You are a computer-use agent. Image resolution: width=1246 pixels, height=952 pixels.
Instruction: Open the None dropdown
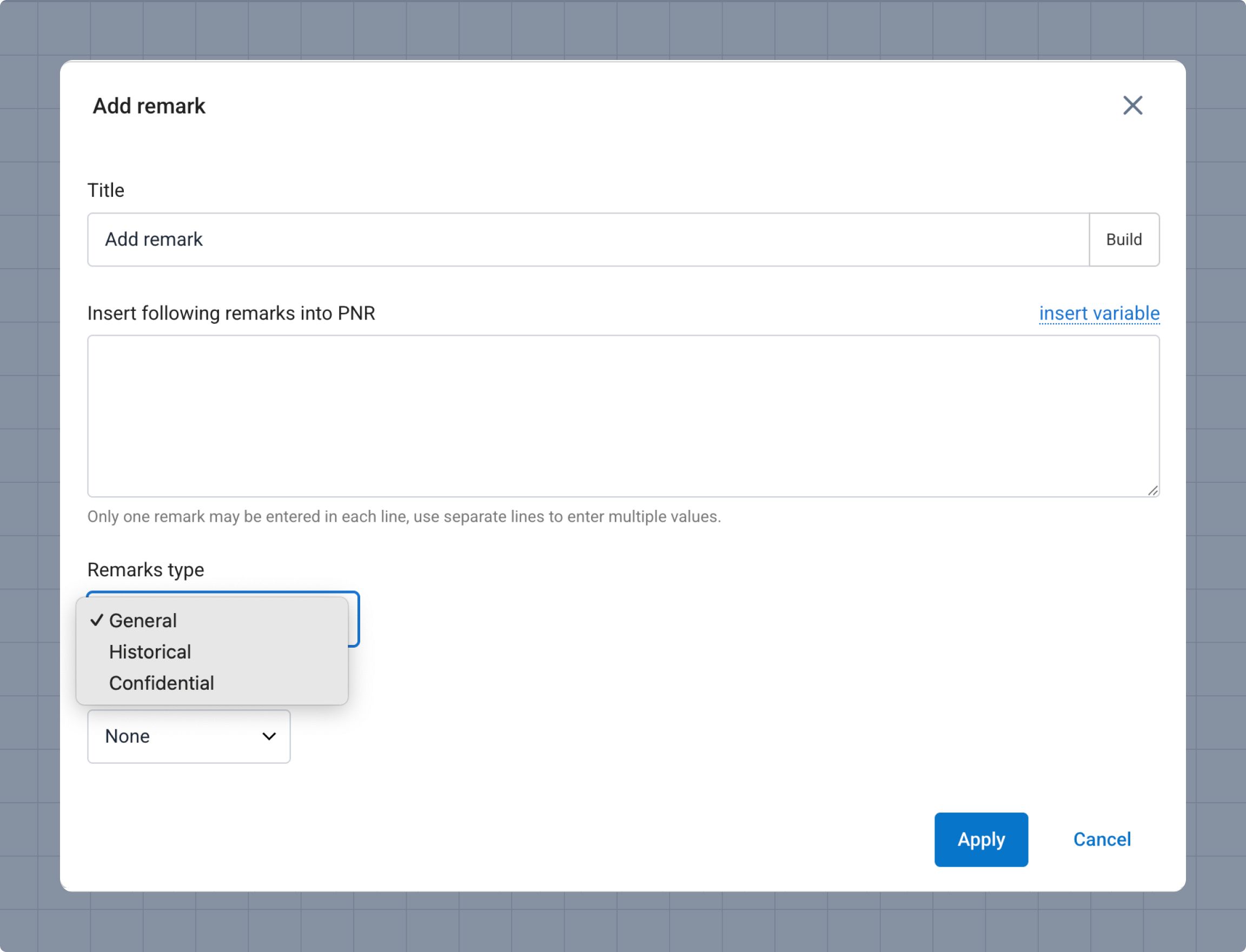point(188,736)
